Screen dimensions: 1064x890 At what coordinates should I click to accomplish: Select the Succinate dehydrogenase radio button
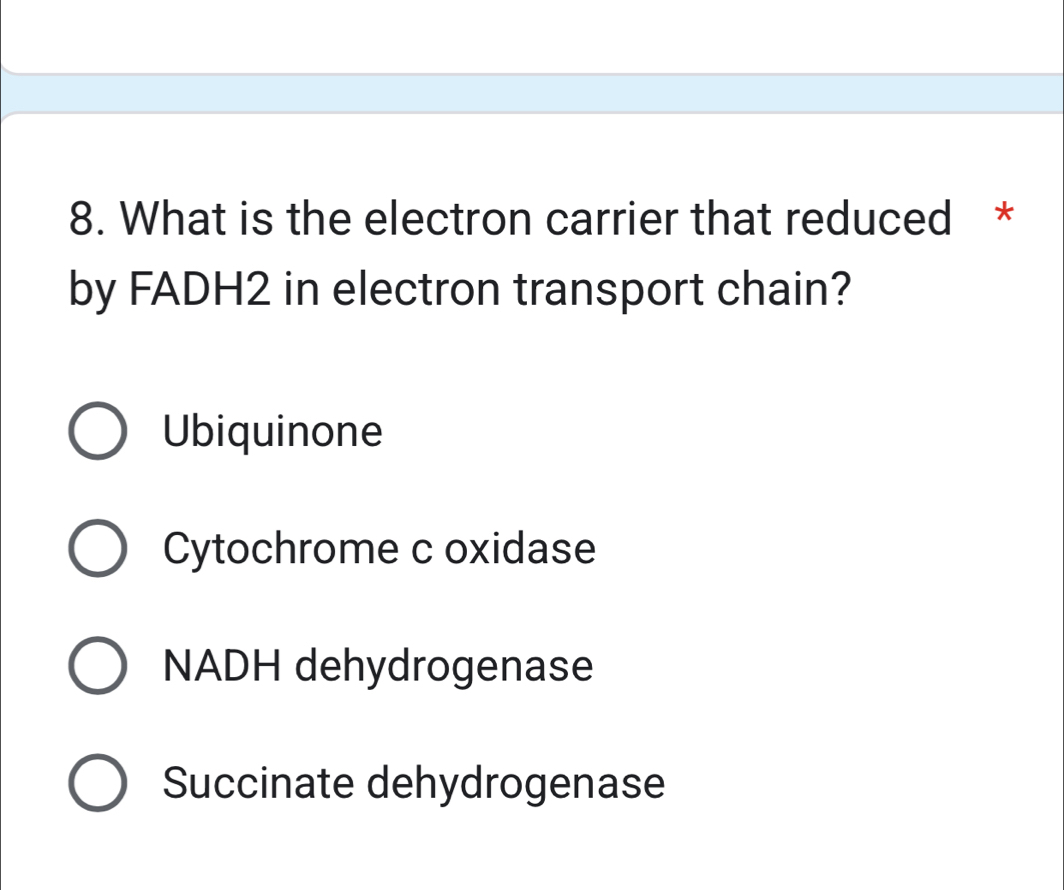click(97, 784)
